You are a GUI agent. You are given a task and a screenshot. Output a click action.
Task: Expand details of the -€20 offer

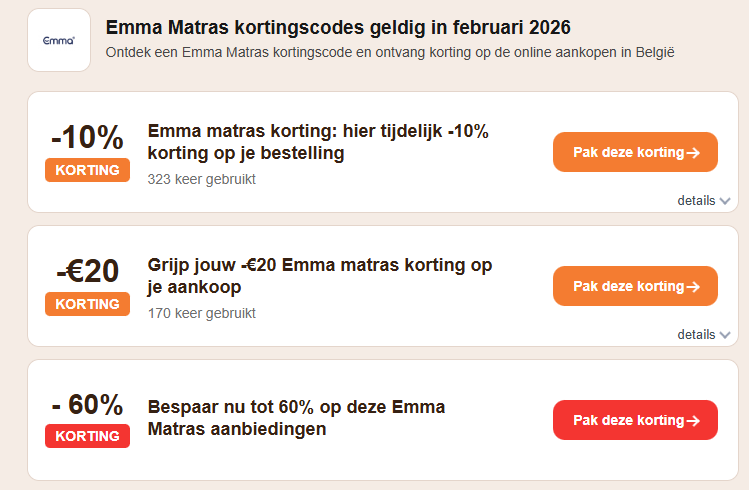[x=696, y=334]
